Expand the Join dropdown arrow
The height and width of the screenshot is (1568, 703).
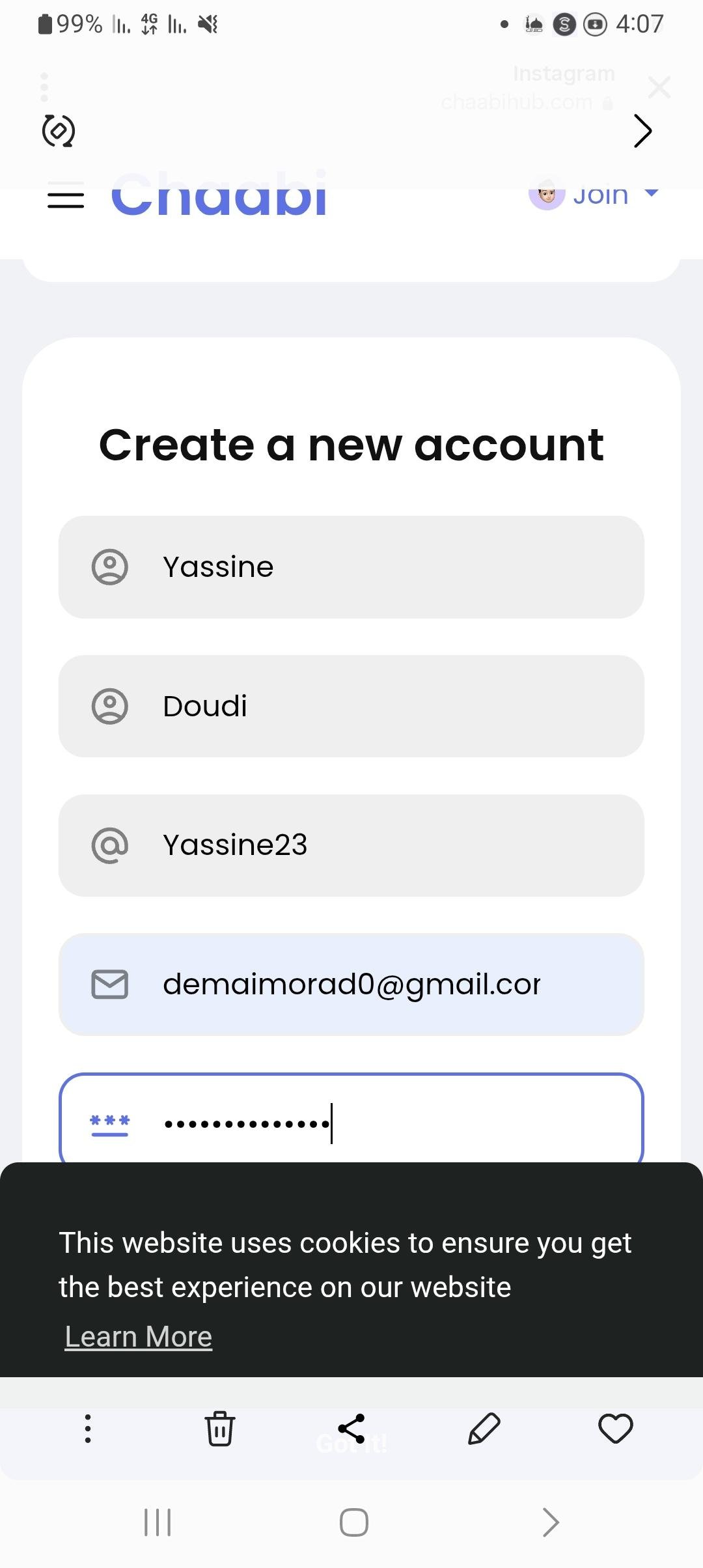pyautogui.click(x=651, y=193)
